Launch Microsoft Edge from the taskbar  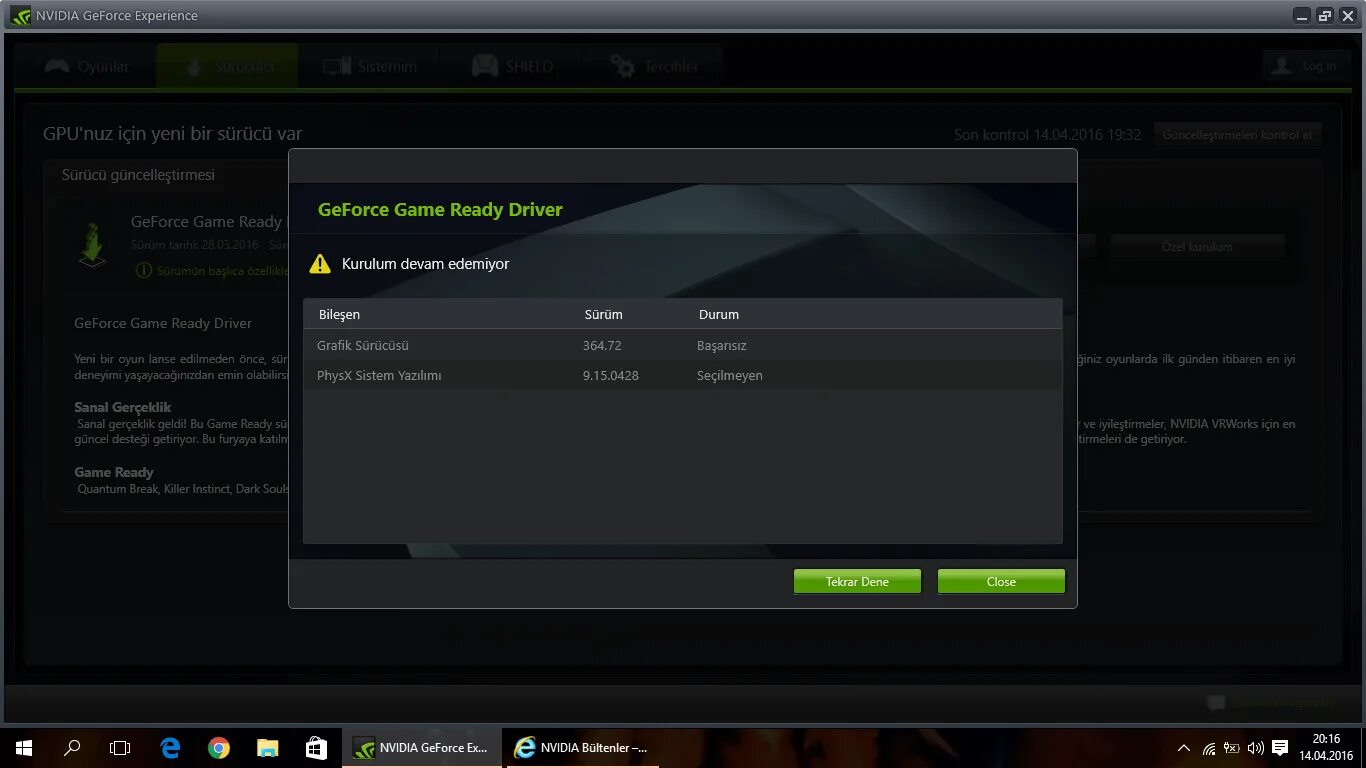(x=170, y=748)
